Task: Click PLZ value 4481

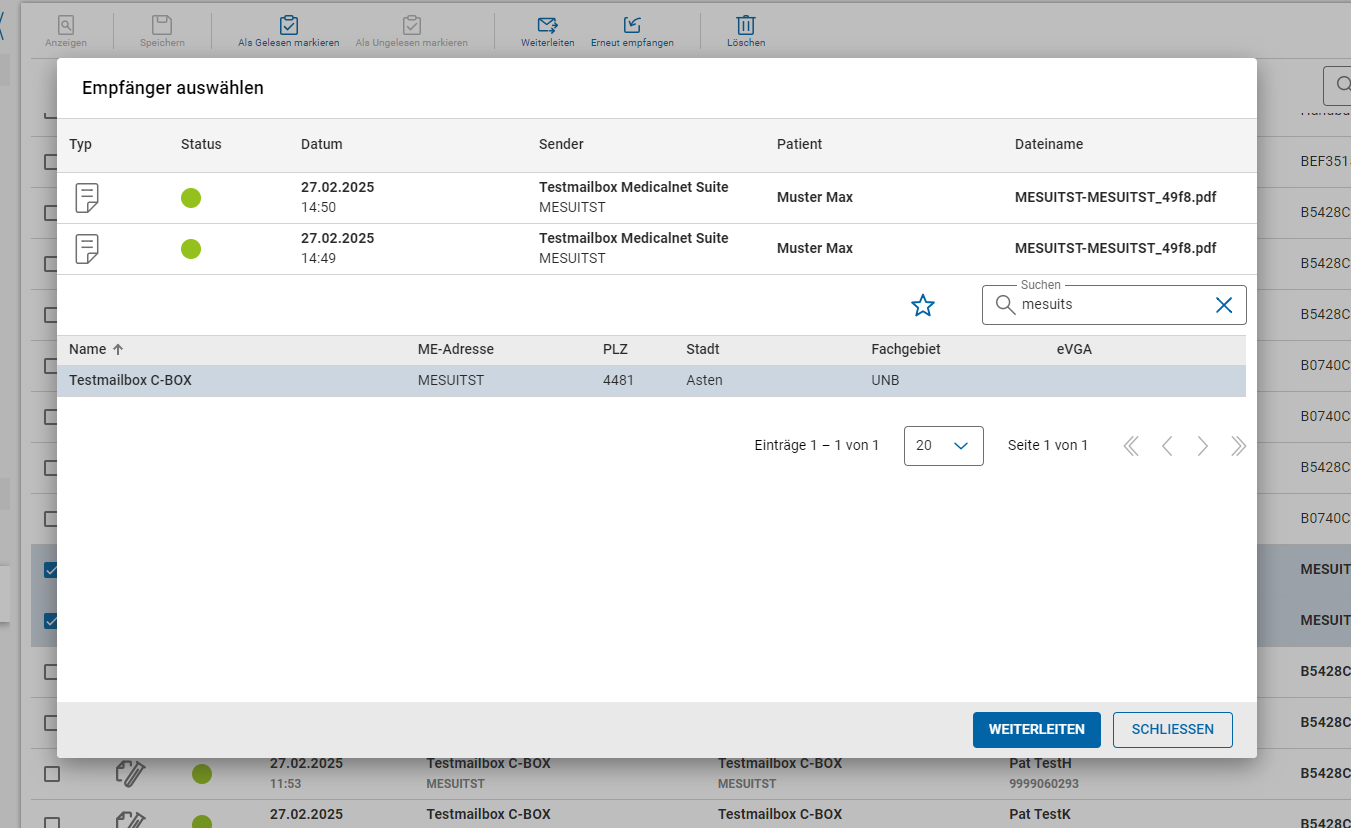Action: coord(618,381)
